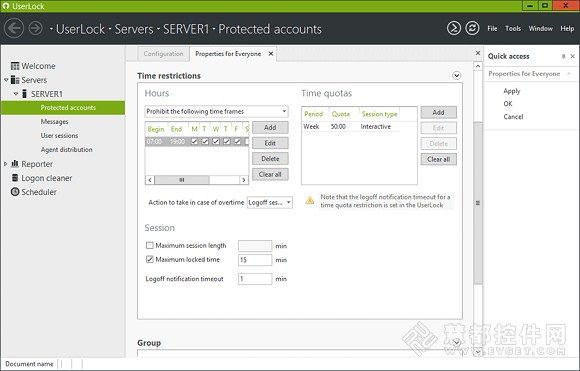Toggle the Tuesday checkbox for 07:00 row
The height and width of the screenshot is (371, 580).
click(205, 141)
